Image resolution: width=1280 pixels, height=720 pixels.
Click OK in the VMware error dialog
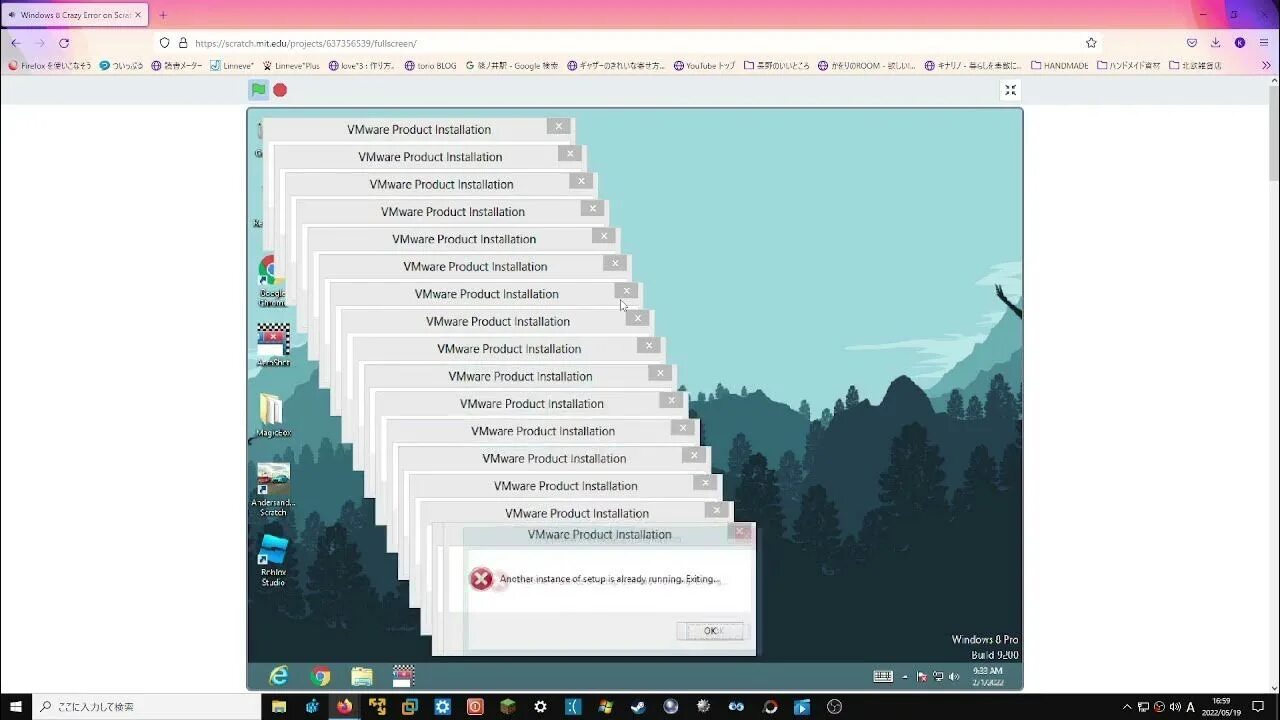pyautogui.click(x=711, y=631)
